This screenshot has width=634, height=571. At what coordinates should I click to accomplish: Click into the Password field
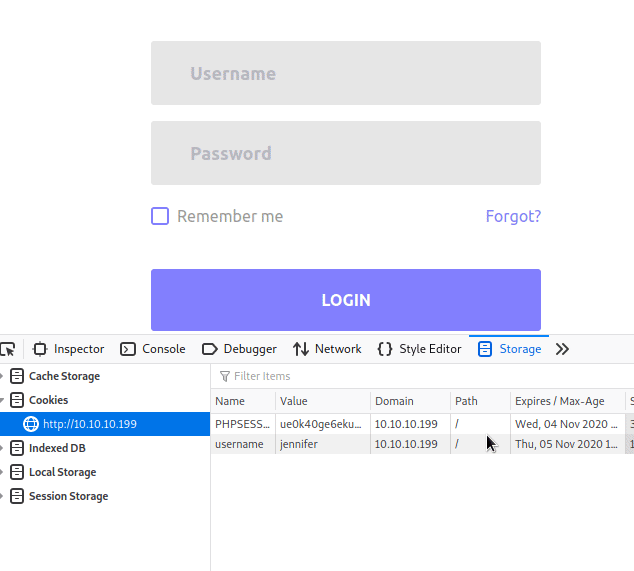(345, 153)
